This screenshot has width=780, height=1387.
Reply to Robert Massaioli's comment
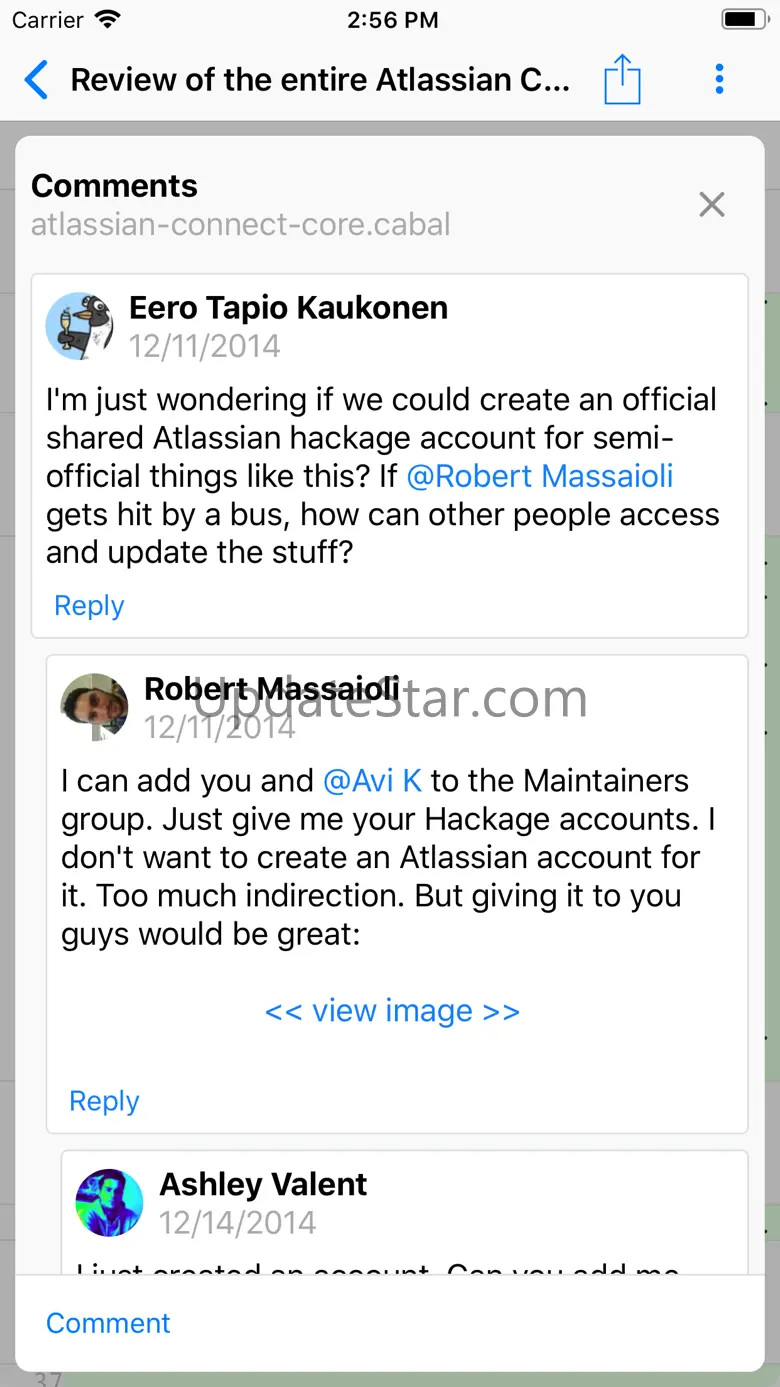(x=104, y=1101)
